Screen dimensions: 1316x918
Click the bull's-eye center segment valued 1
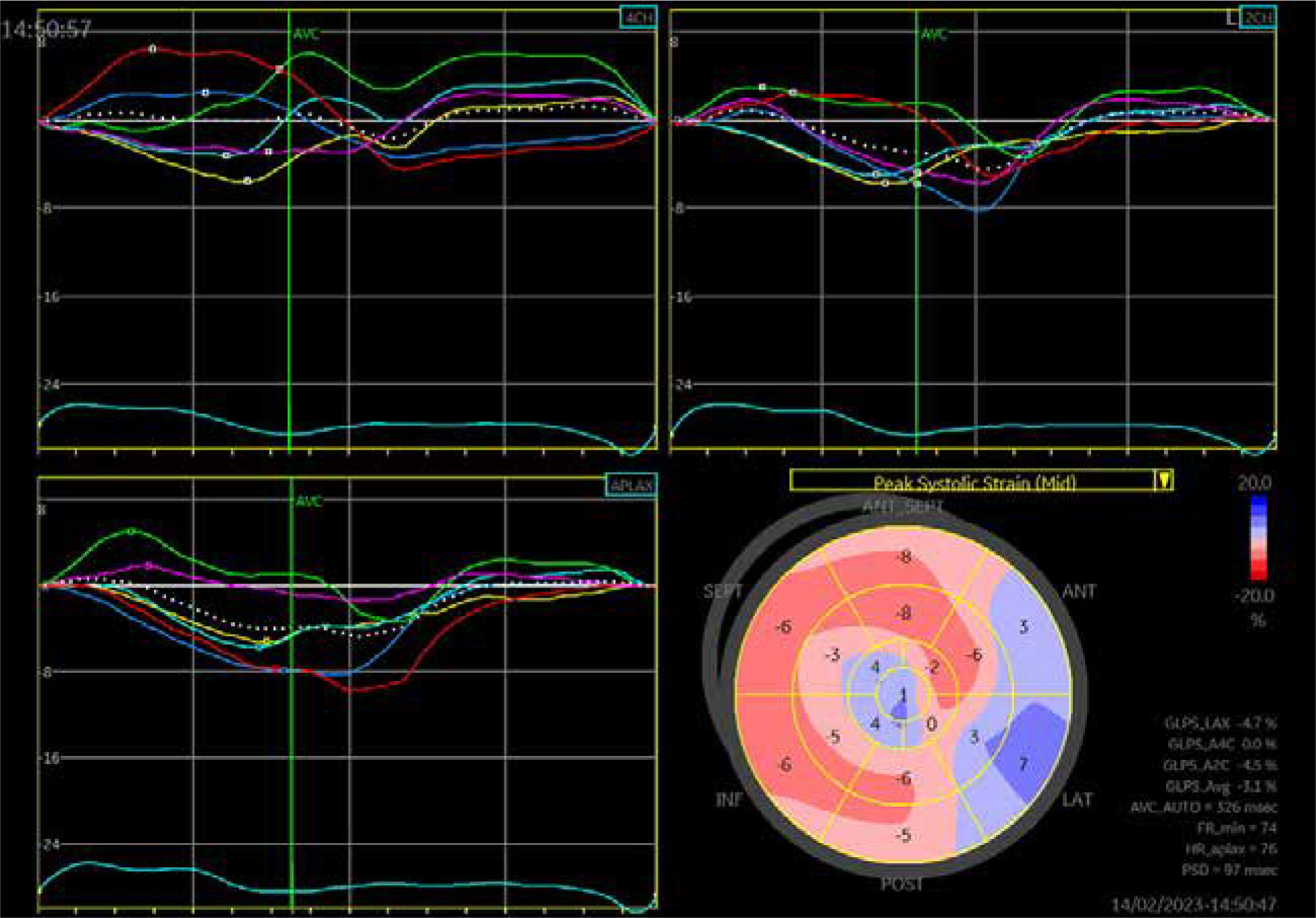(903, 695)
